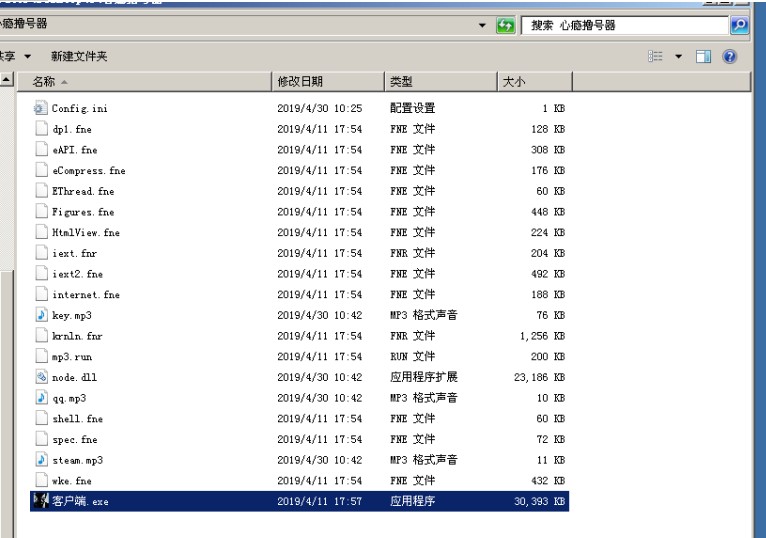The height and width of the screenshot is (538, 766).
Task: Open the share menu dropdown arrow
Action: point(28,56)
